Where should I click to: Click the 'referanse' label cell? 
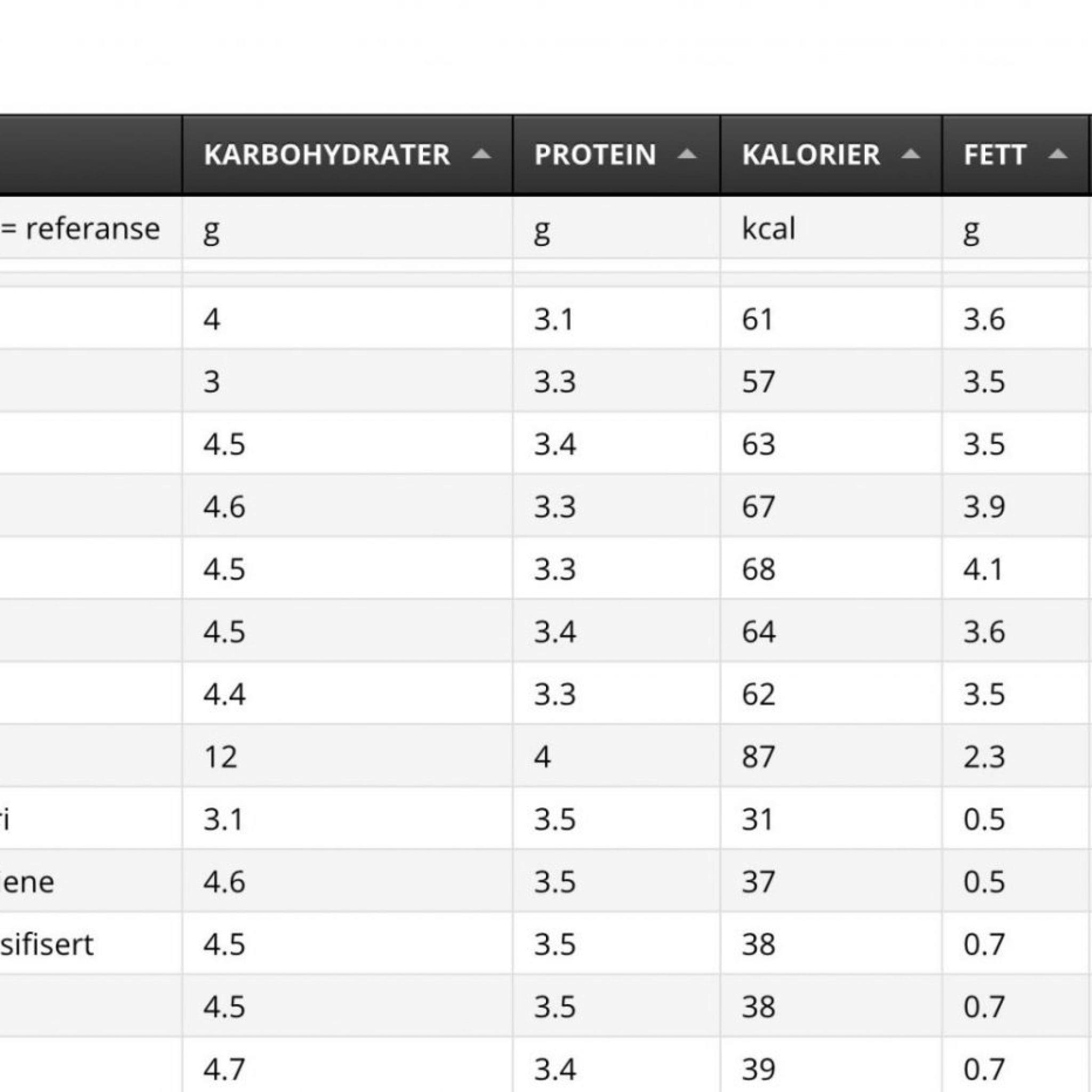(x=91, y=228)
